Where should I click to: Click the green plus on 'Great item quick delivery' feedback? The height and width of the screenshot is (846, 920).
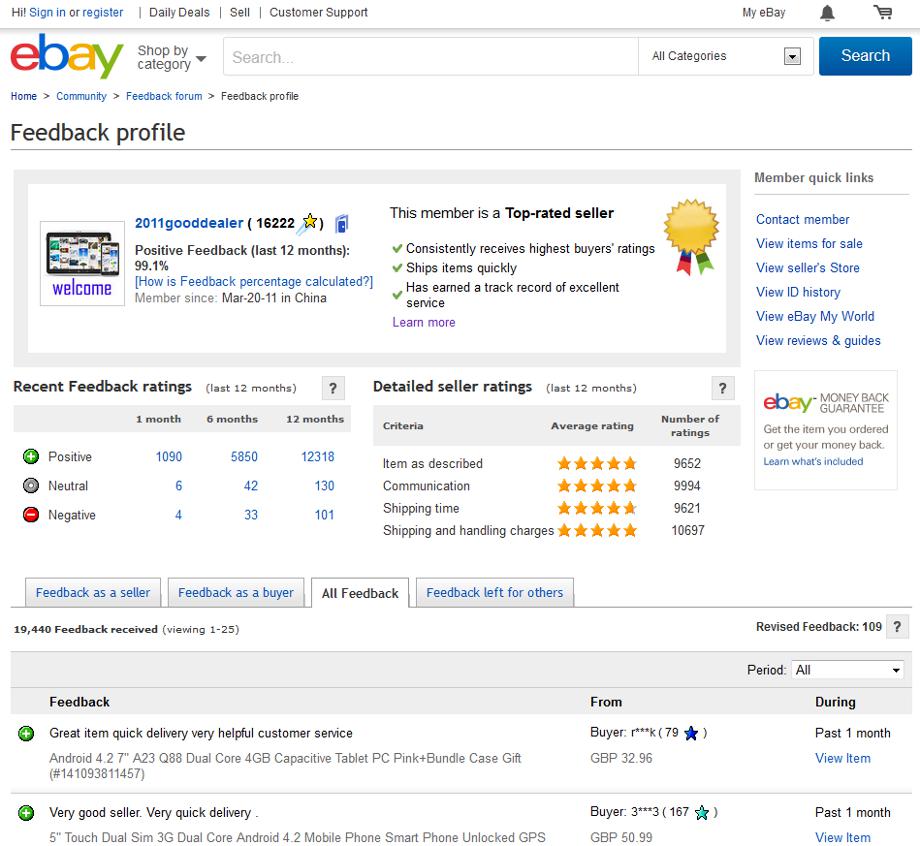pyautogui.click(x=26, y=733)
